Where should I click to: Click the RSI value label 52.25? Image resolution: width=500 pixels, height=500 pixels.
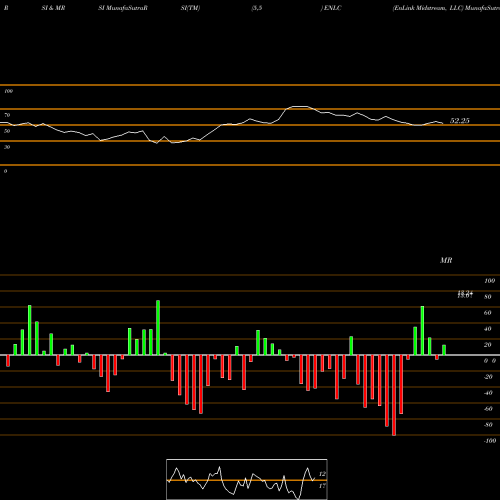(x=459, y=121)
